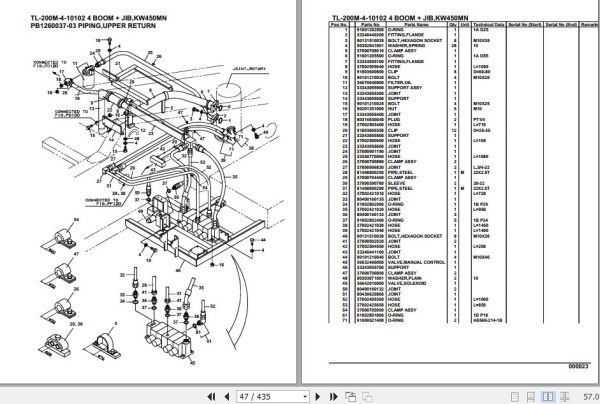Screen dimensions: 600x404
Task: Click the SLEEVE parts name entry
Action: [396, 183]
